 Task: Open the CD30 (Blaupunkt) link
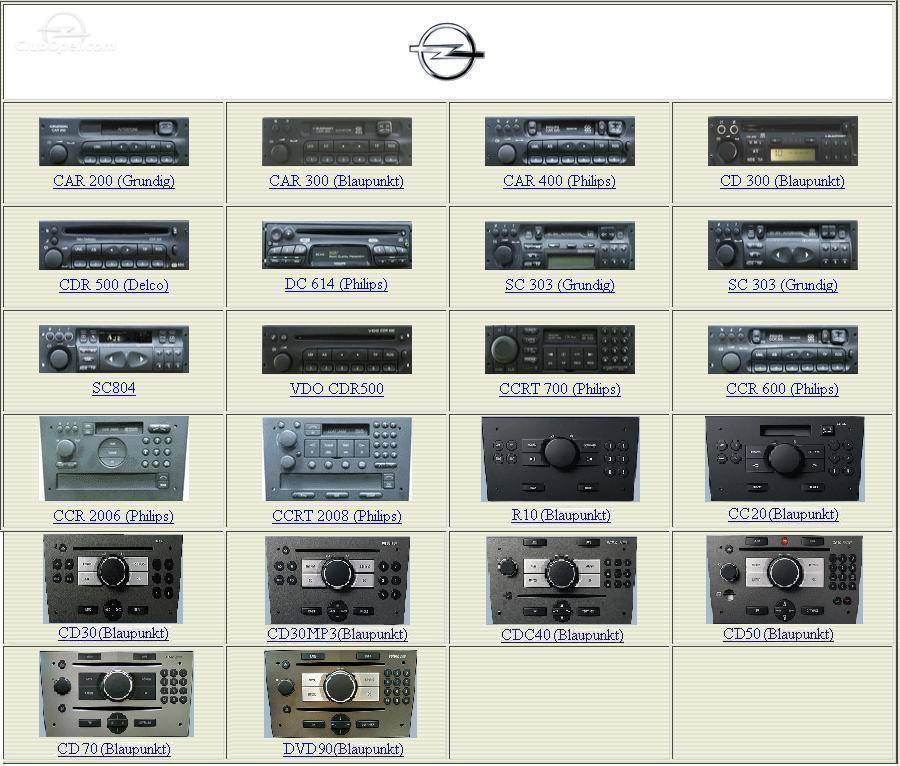(114, 633)
